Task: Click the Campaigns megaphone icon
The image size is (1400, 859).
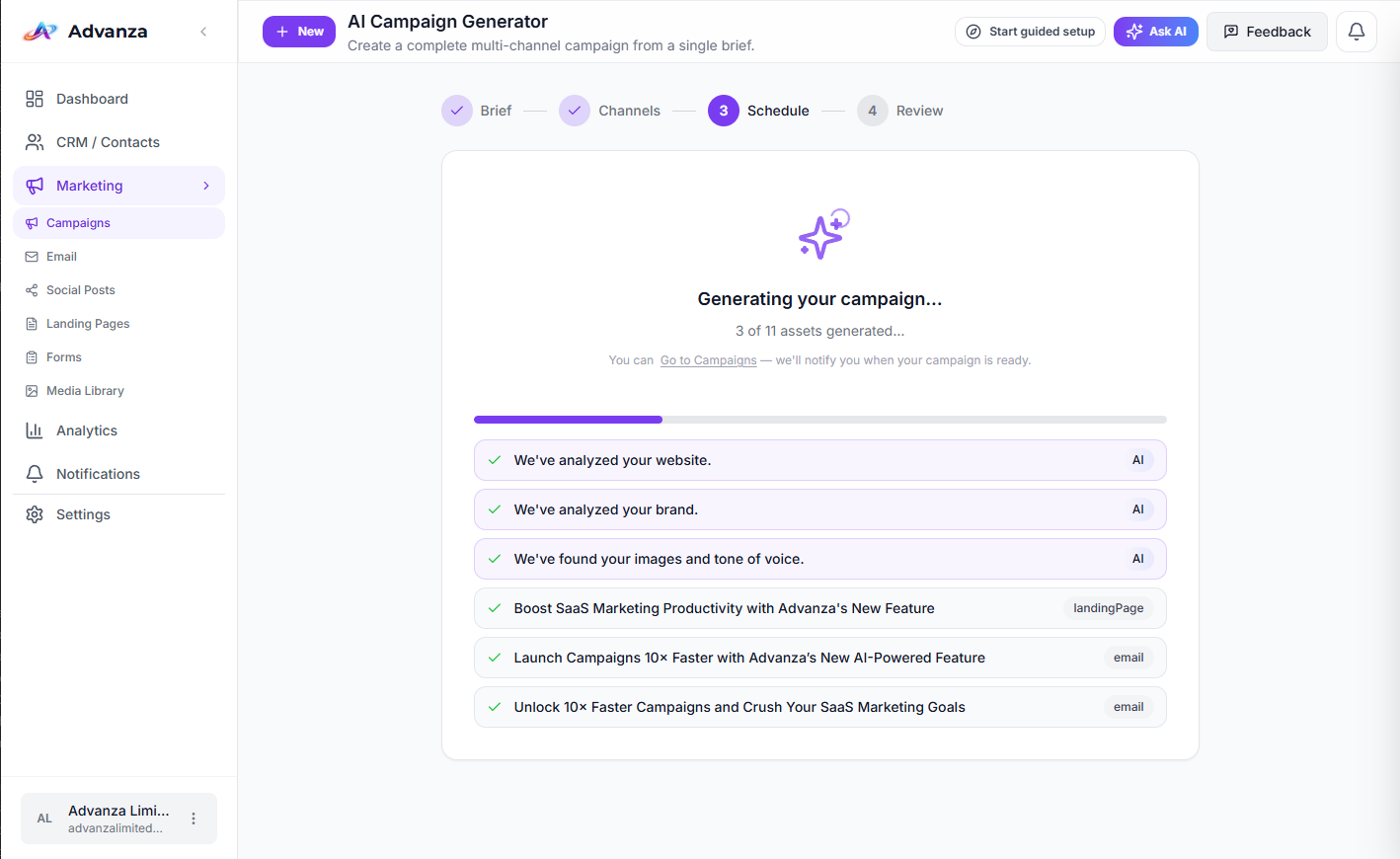Action: pos(32,223)
